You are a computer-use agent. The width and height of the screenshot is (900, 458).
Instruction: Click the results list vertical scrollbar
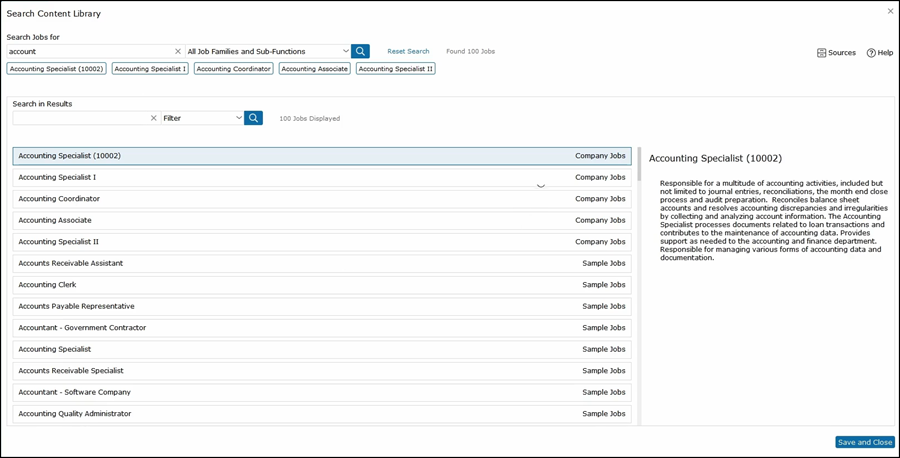point(639,165)
